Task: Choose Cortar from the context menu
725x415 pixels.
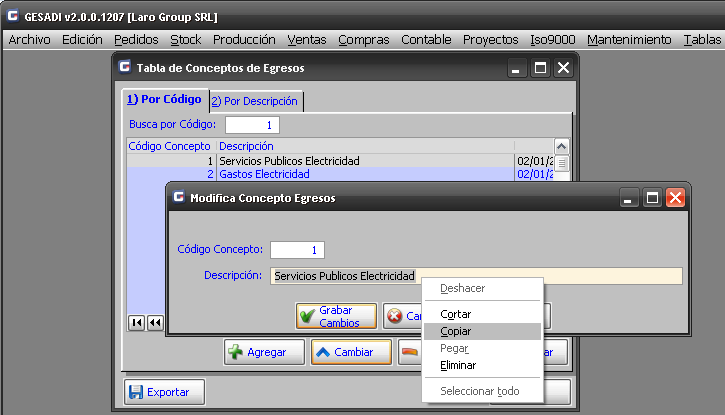Action: click(x=456, y=314)
